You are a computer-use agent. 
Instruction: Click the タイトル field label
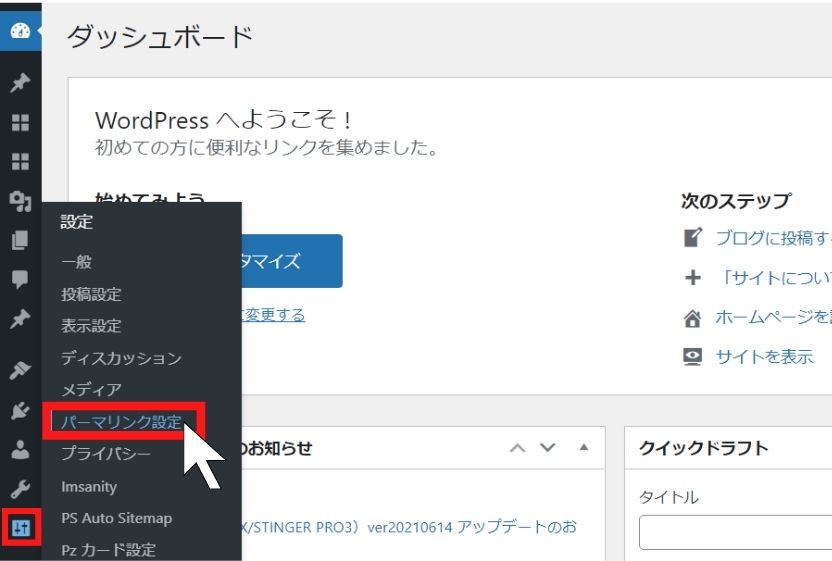tap(669, 497)
